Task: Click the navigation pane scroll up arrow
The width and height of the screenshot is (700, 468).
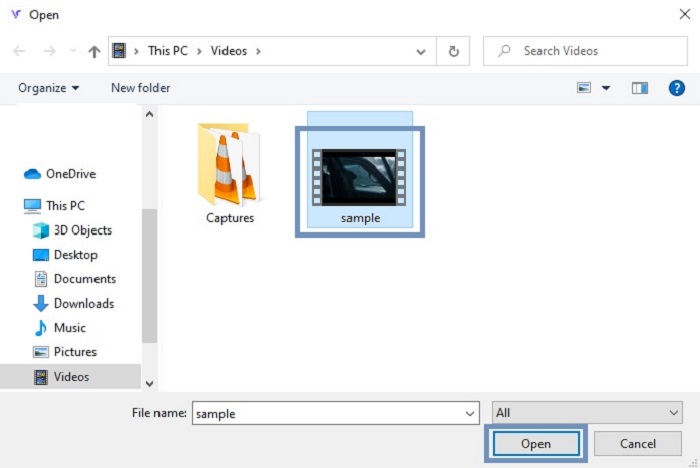Action: pos(150,114)
